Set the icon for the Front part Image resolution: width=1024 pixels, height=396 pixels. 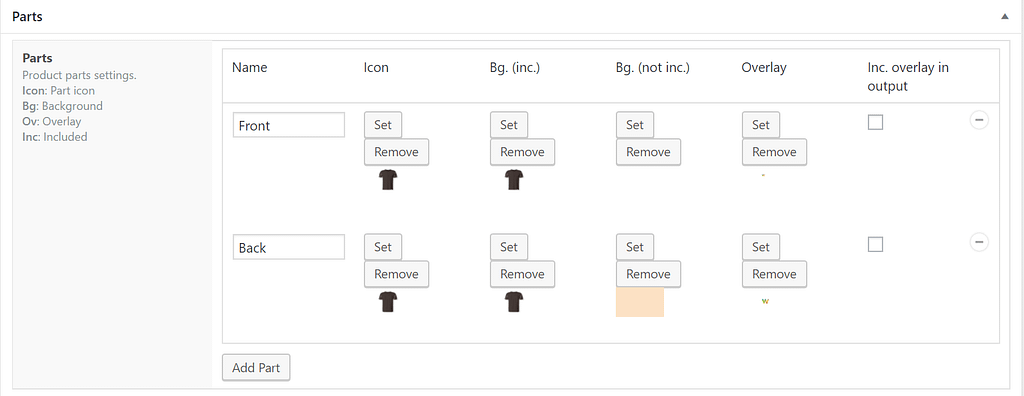point(383,125)
